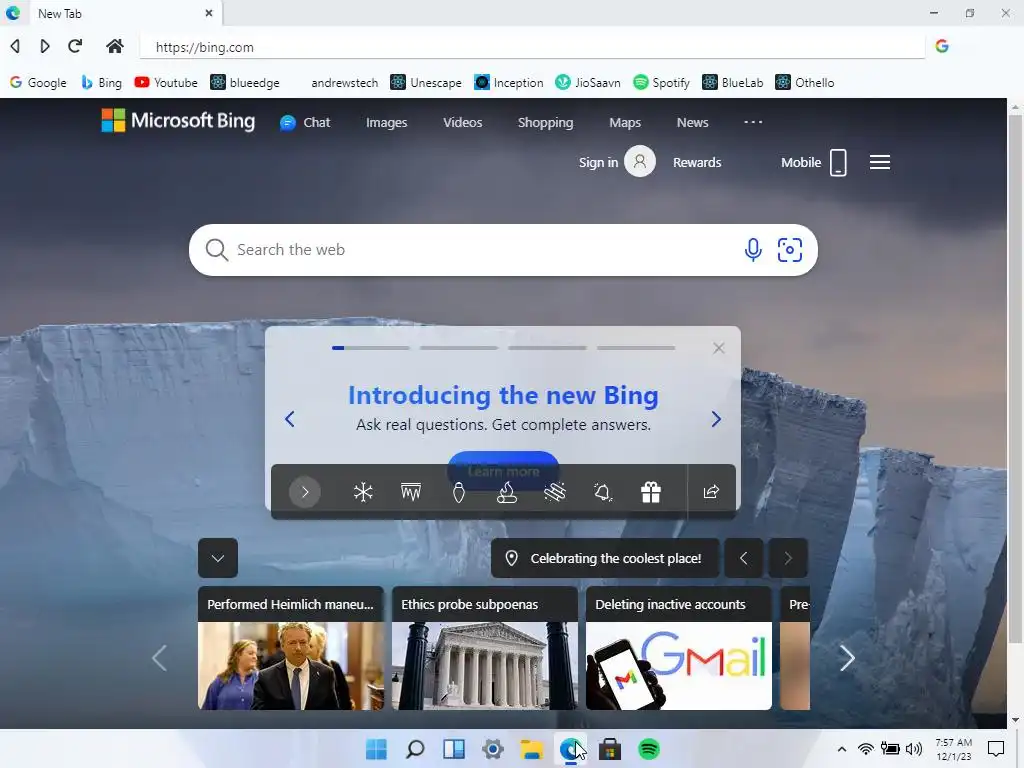Select the campfire effect icon
This screenshot has width=1024, height=768.
pos(507,492)
